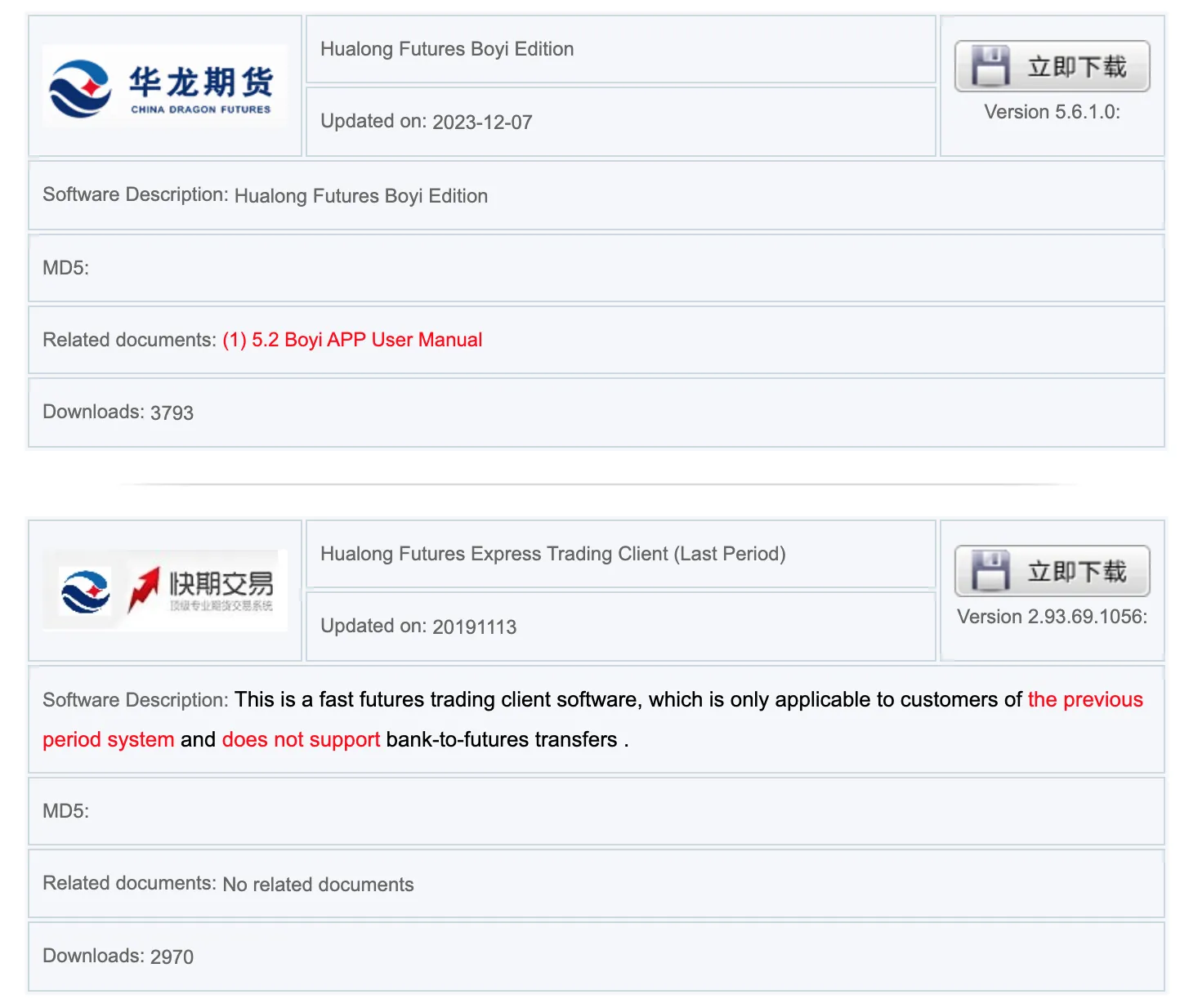Click the 'Version 5.6.1.0:' label

pos(1053,112)
